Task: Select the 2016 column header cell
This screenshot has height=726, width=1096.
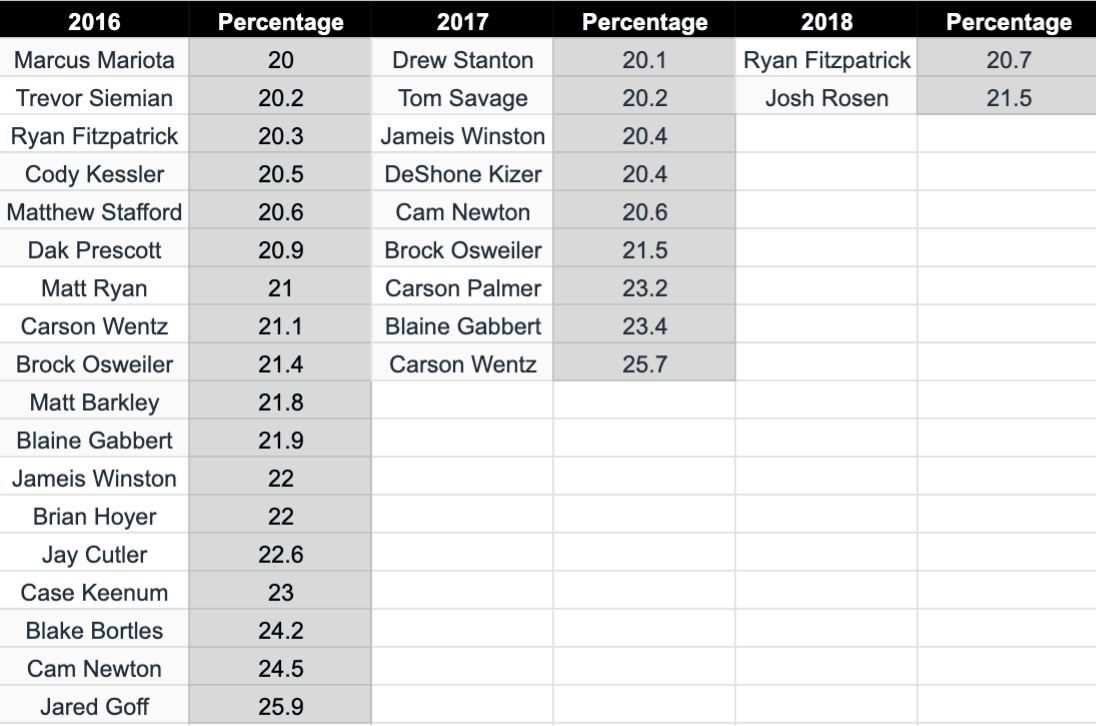Action: pos(94,21)
